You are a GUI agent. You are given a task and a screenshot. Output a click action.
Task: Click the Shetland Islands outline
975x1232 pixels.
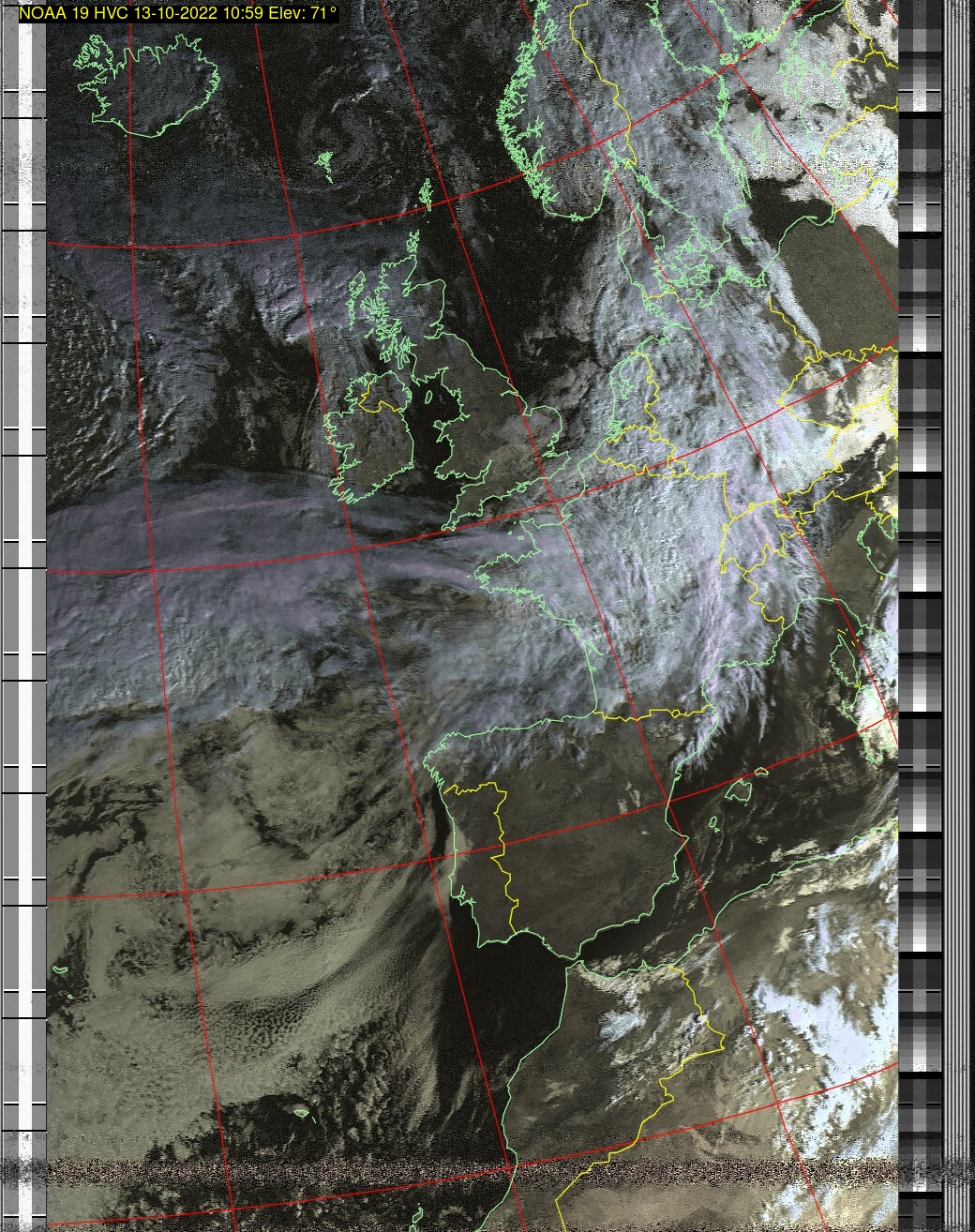tap(425, 195)
